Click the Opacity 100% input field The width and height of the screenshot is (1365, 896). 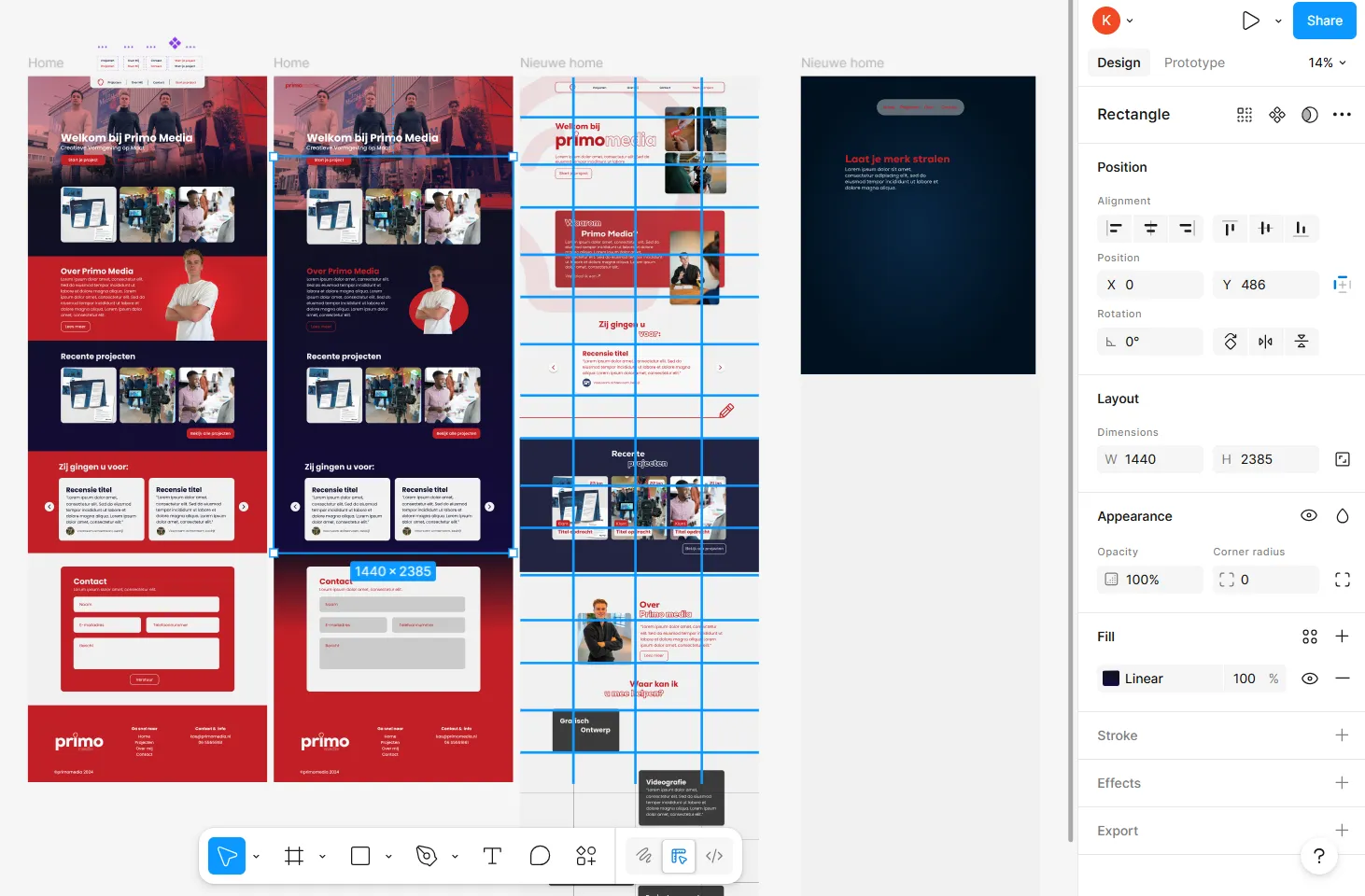click(1150, 580)
